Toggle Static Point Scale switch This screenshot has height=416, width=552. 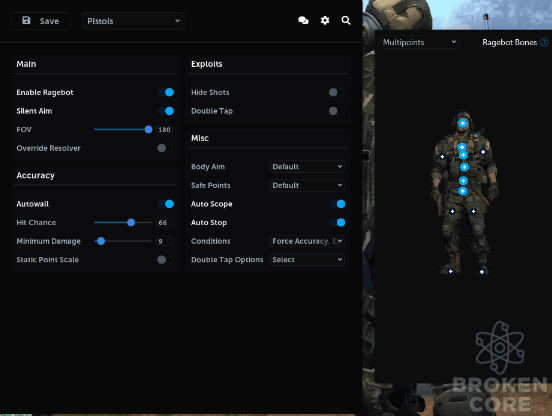click(165, 260)
